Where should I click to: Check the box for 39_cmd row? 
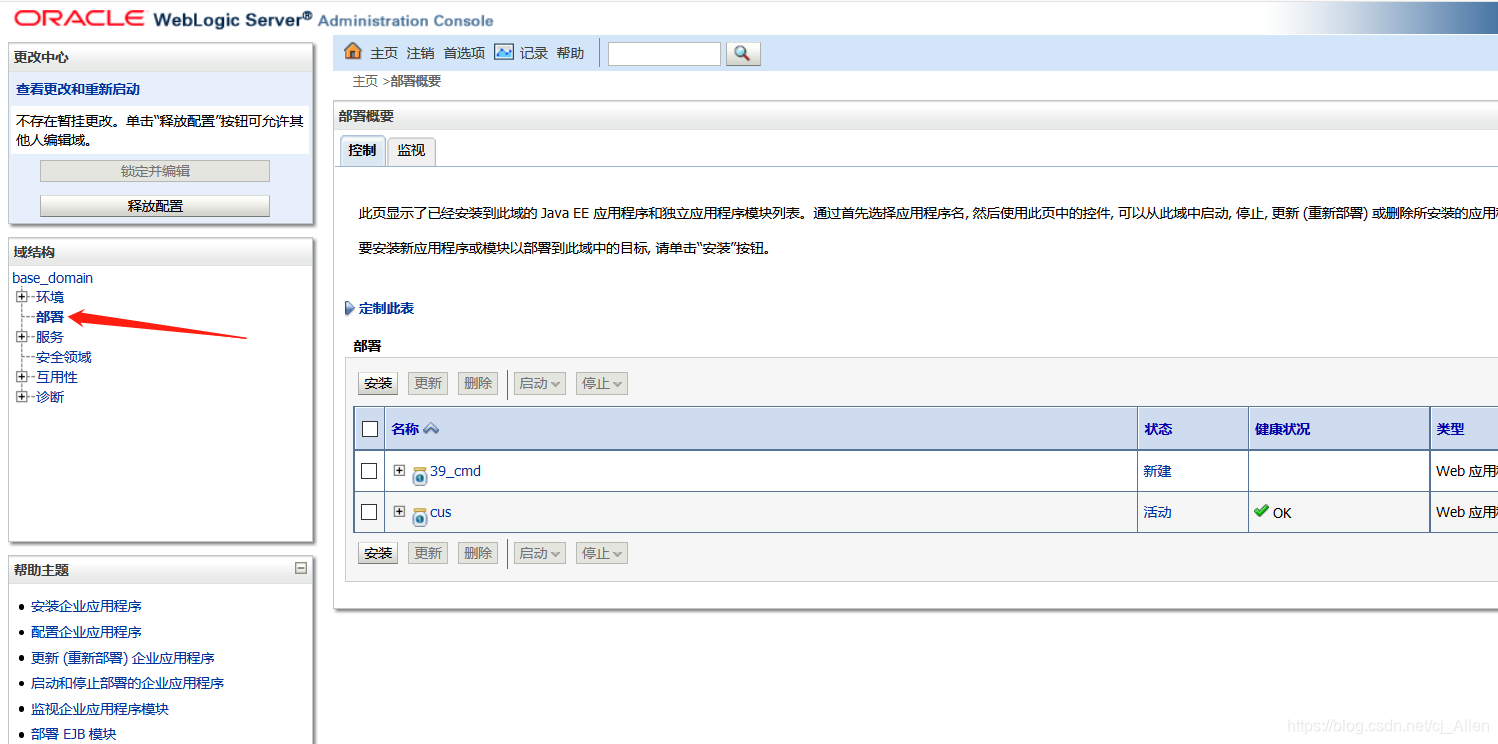(369, 471)
